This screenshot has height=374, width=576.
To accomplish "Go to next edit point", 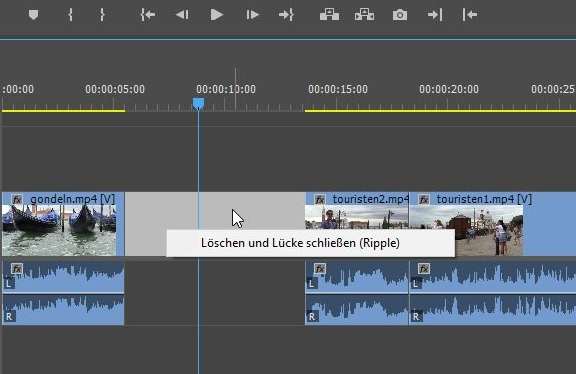I will pyautogui.click(x=435, y=15).
